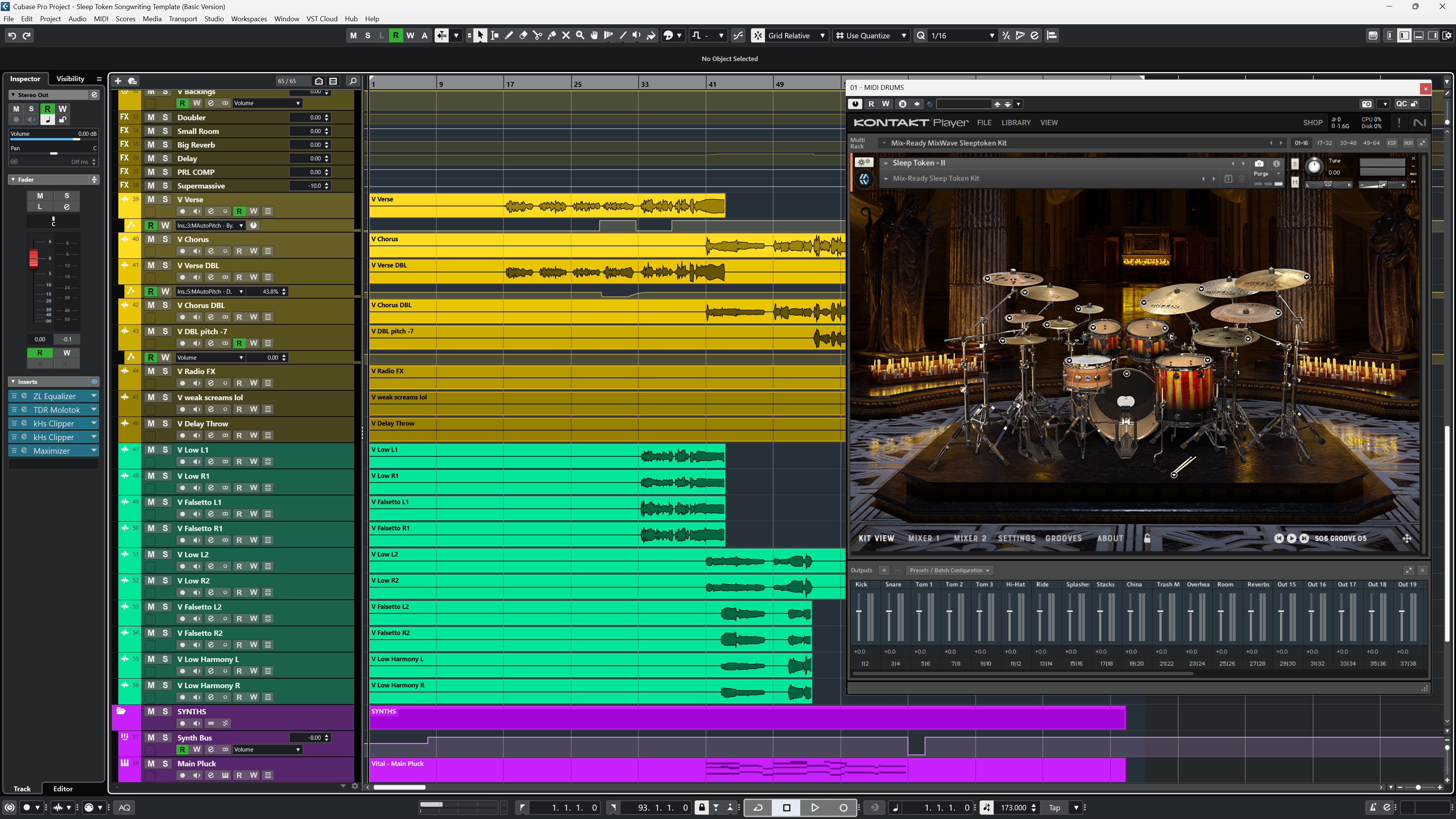
Task: Click the Kontakt snapshot camera icon
Action: (1259, 163)
